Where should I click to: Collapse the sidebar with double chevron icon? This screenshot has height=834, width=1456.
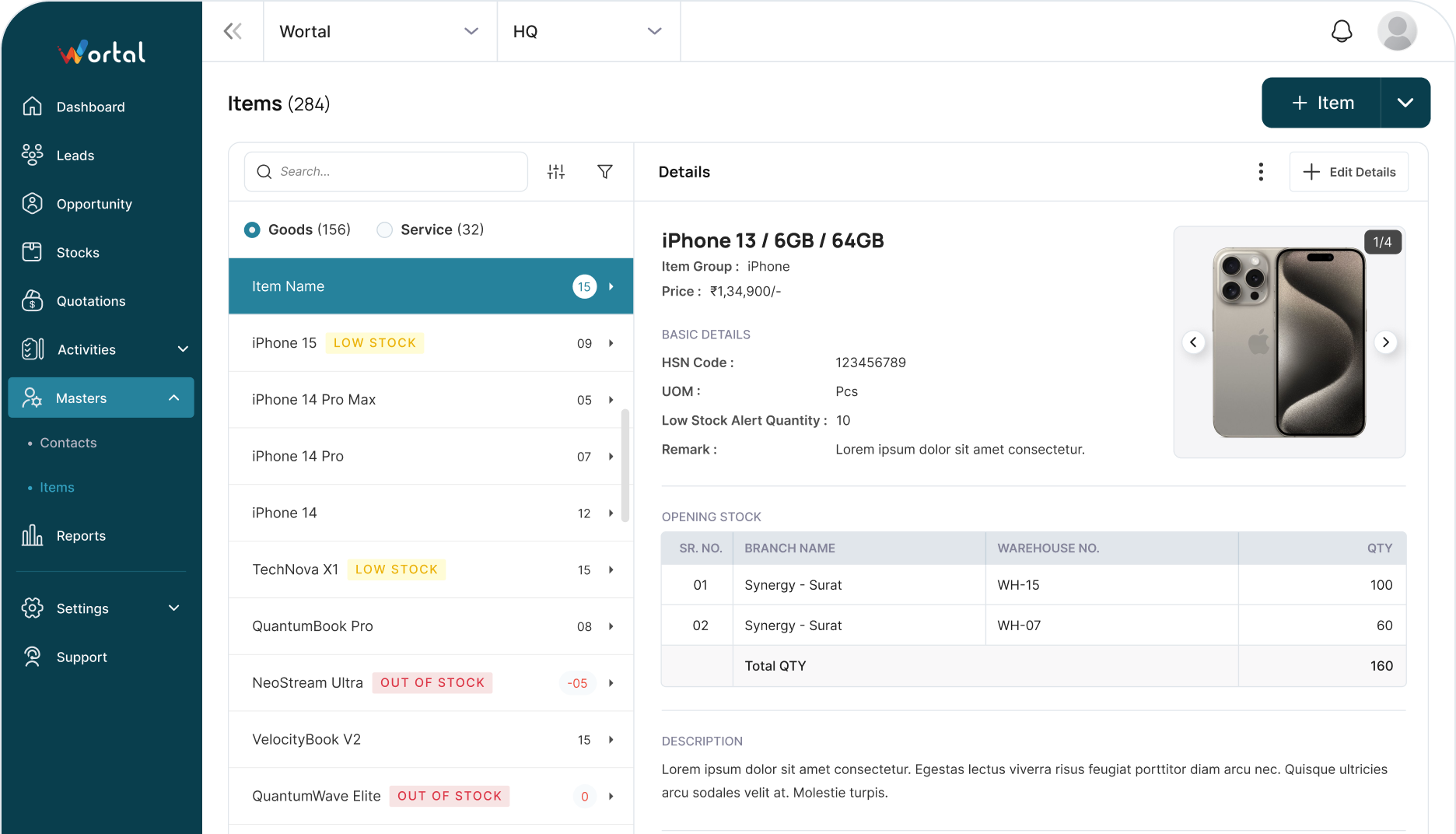coord(233,31)
